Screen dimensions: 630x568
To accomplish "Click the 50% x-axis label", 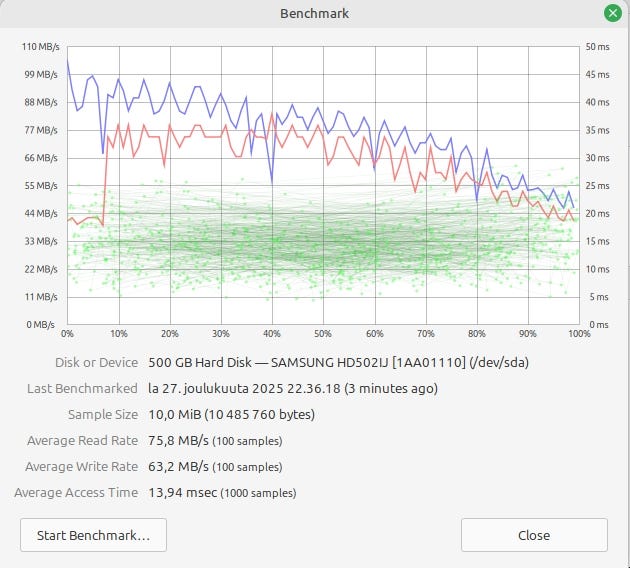I will (x=323, y=334).
